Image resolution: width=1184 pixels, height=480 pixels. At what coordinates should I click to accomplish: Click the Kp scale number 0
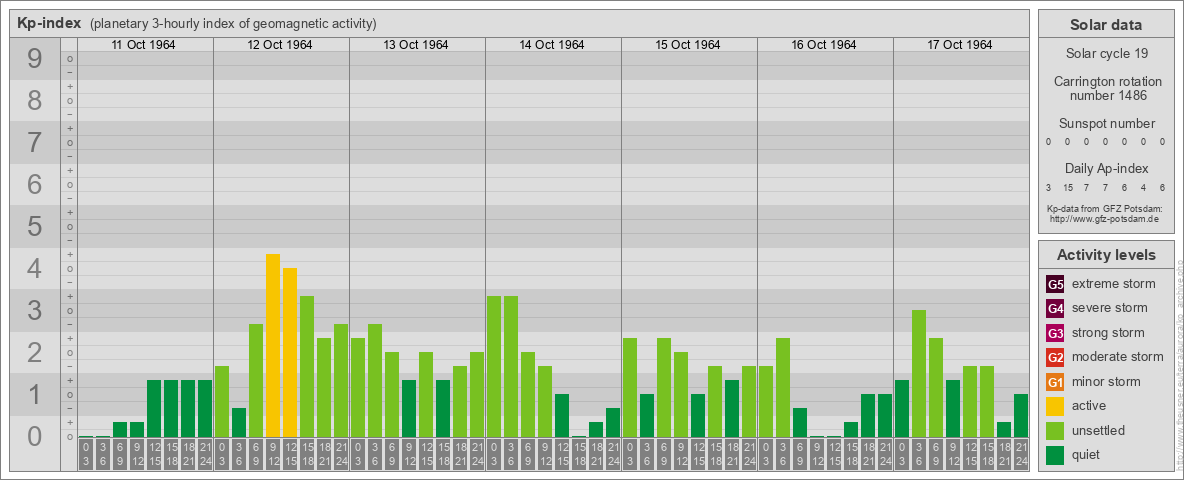pos(35,436)
